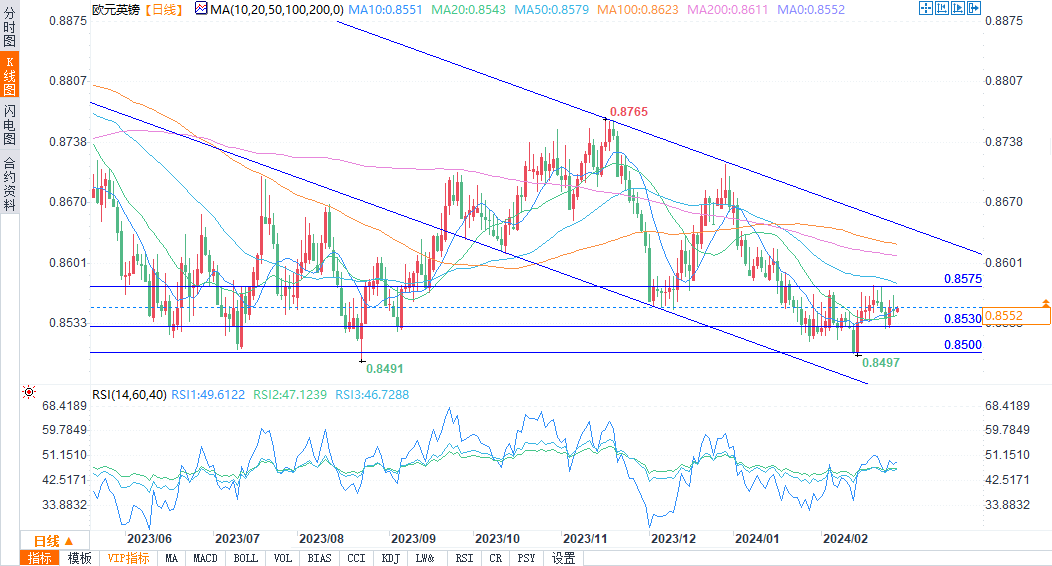1052x566 pixels.
Task: Switch to the 闪电图 side tab
Action: pos(9,125)
